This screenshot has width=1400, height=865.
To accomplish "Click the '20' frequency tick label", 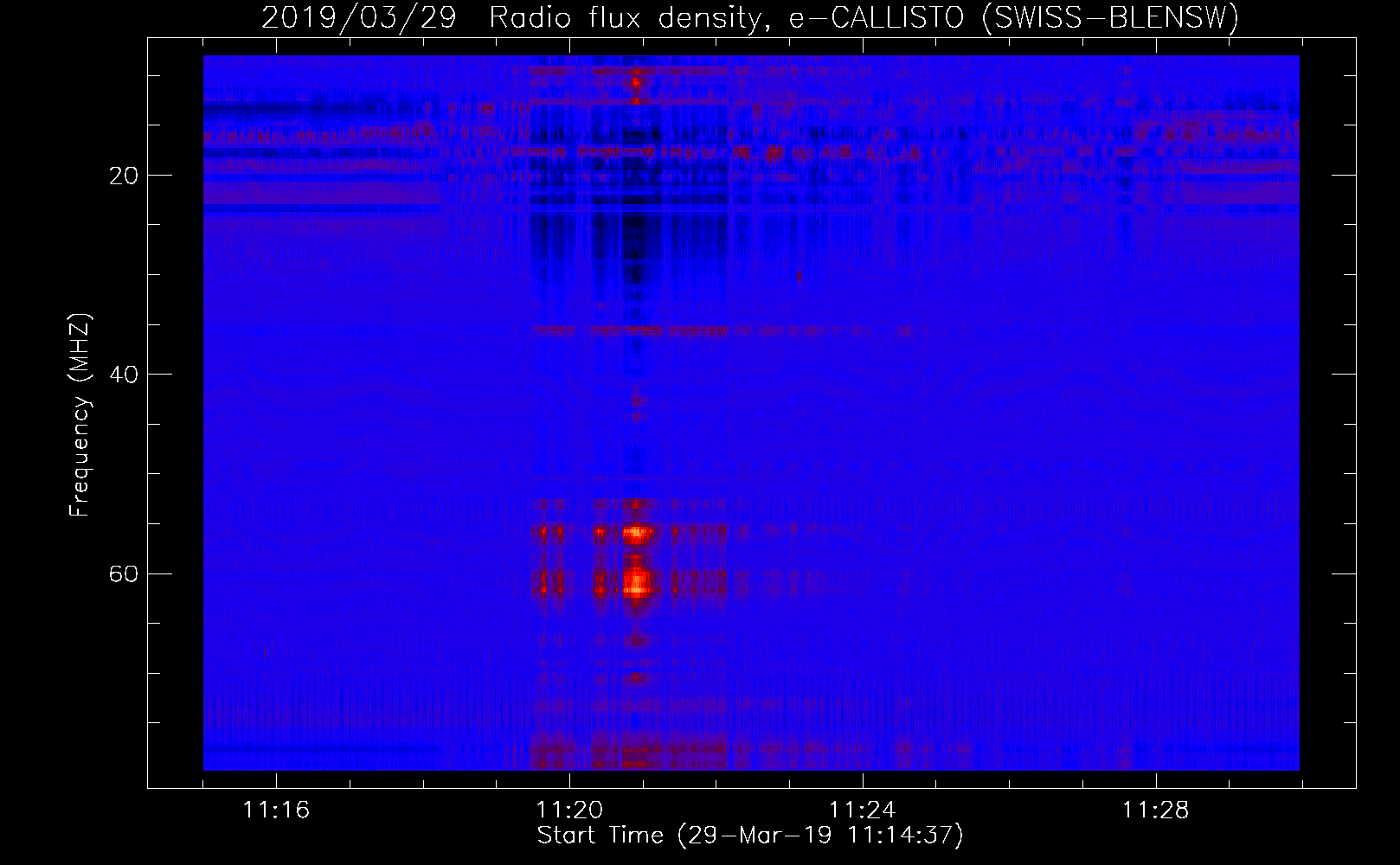I will (123, 176).
